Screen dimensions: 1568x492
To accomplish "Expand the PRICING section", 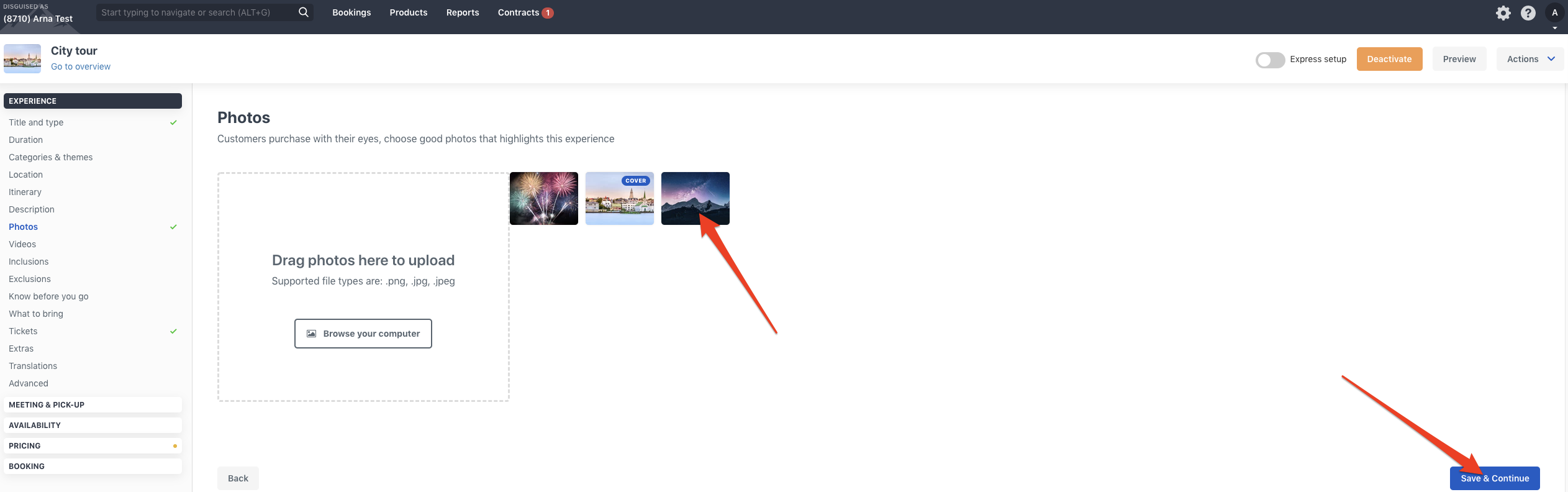I will click(x=93, y=445).
